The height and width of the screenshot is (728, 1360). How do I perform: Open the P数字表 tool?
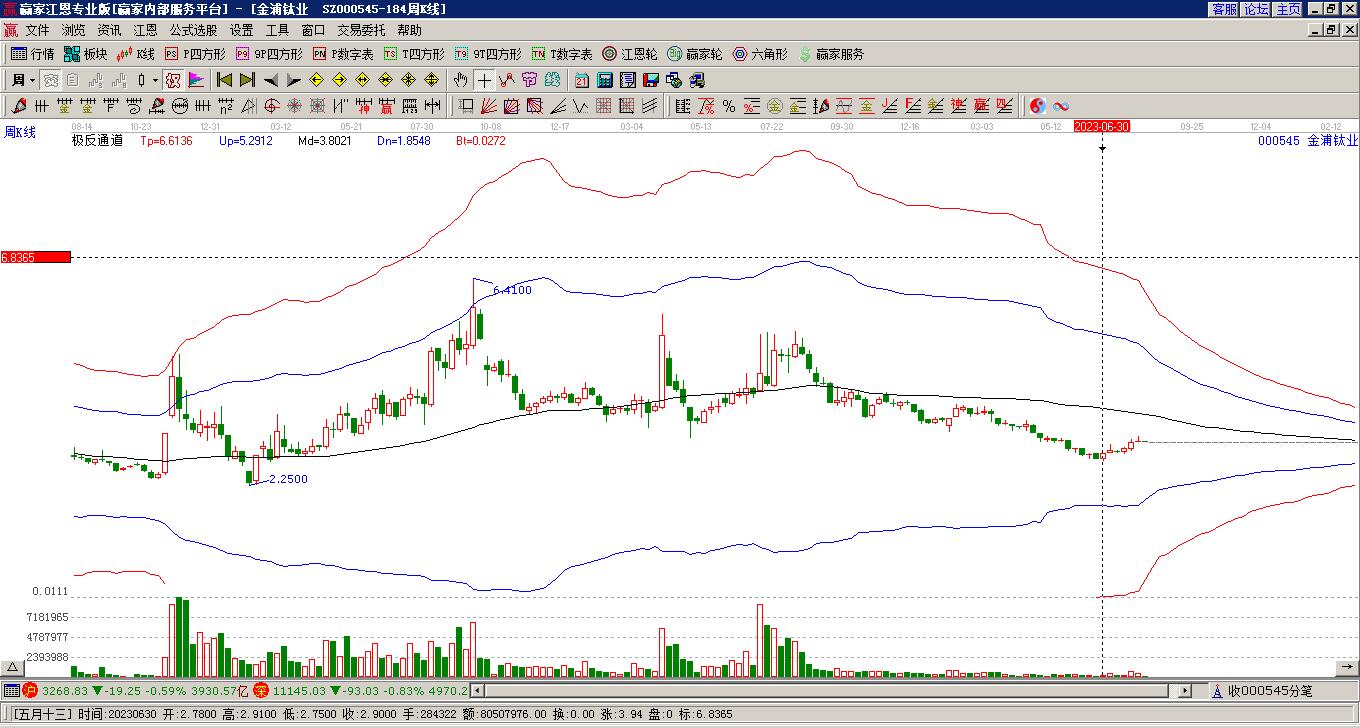343,54
